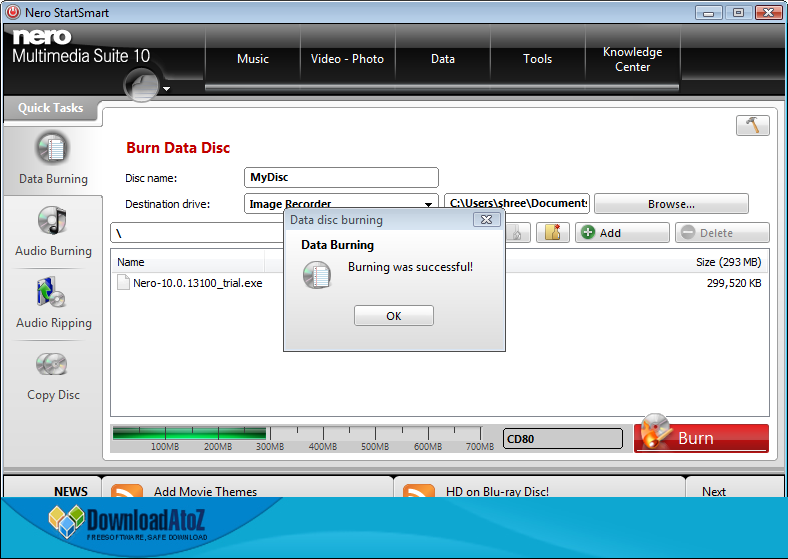
Task: Open the Knowledge Center tab
Action: (633, 59)
